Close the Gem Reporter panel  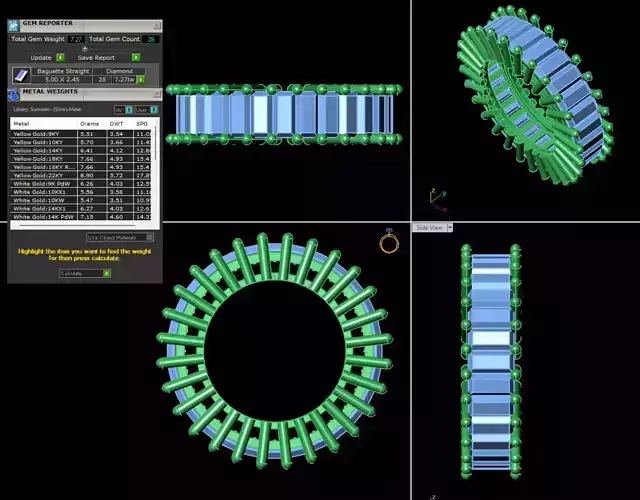click(157, 26)
